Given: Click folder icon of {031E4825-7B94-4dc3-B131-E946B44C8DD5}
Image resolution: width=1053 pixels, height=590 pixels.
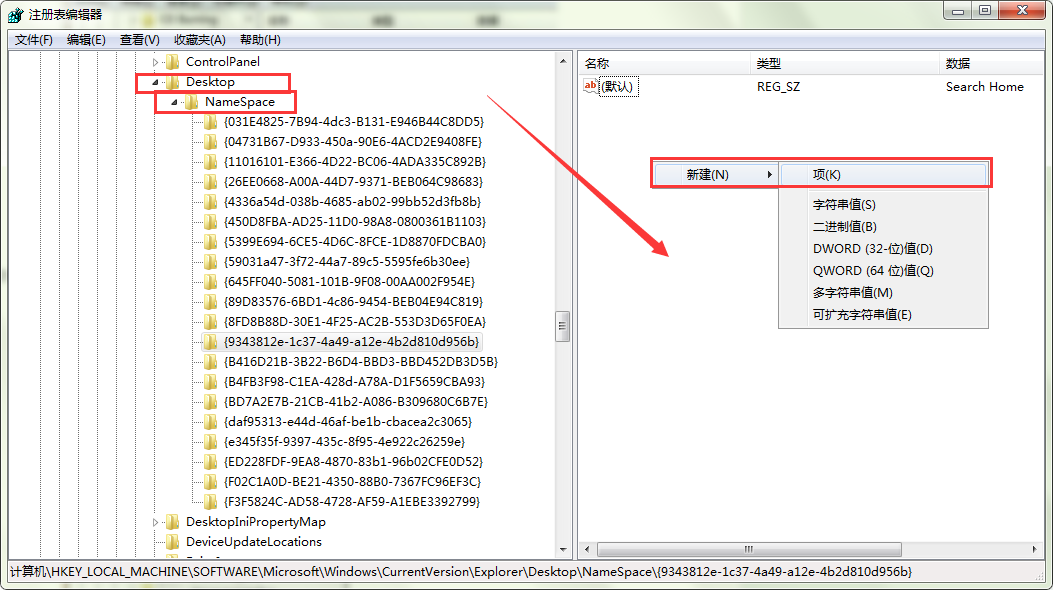Looking at the screenshot, I should point(210,122).
